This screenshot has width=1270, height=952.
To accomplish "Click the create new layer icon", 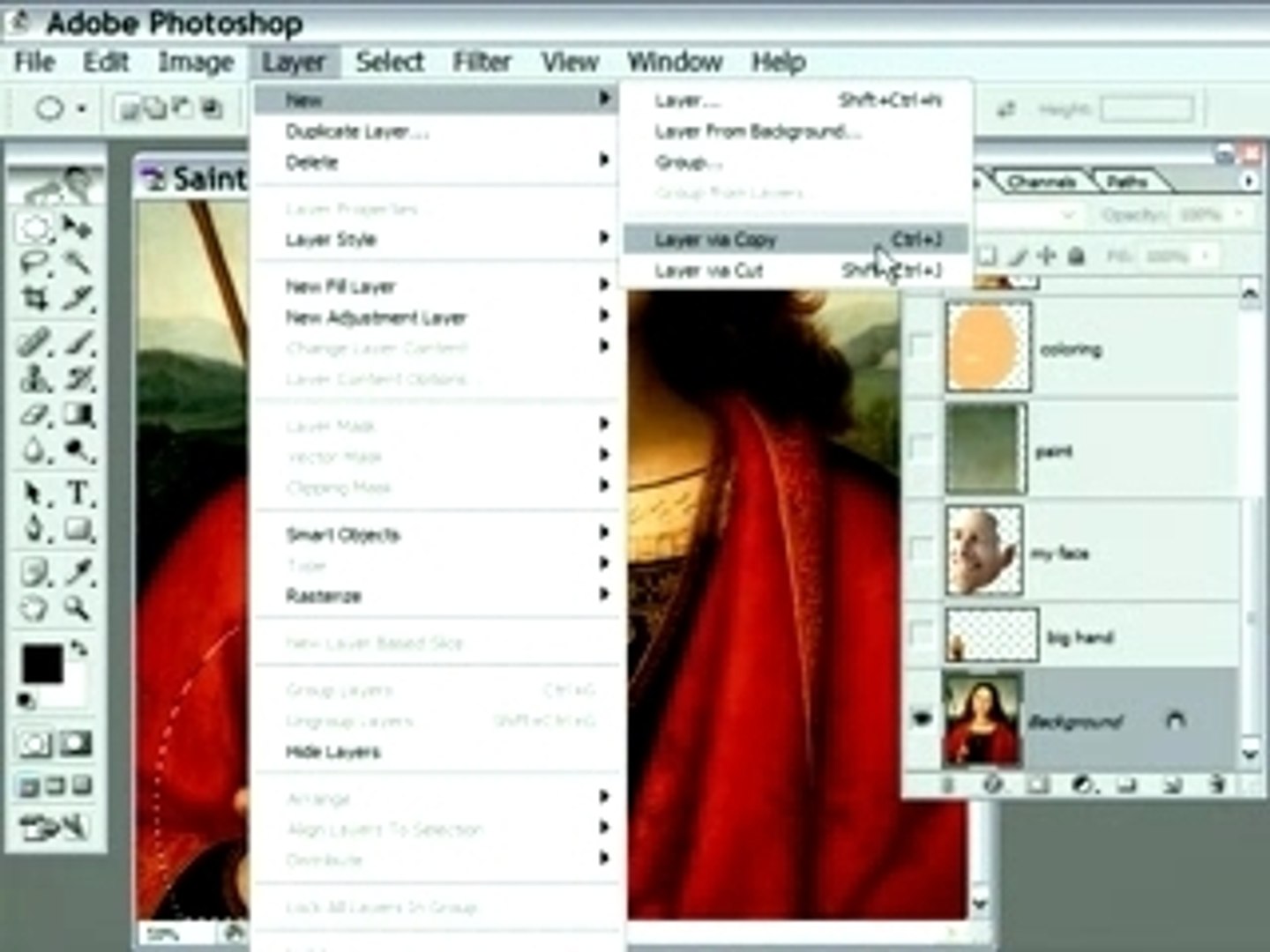I will tap(1172, 784).
